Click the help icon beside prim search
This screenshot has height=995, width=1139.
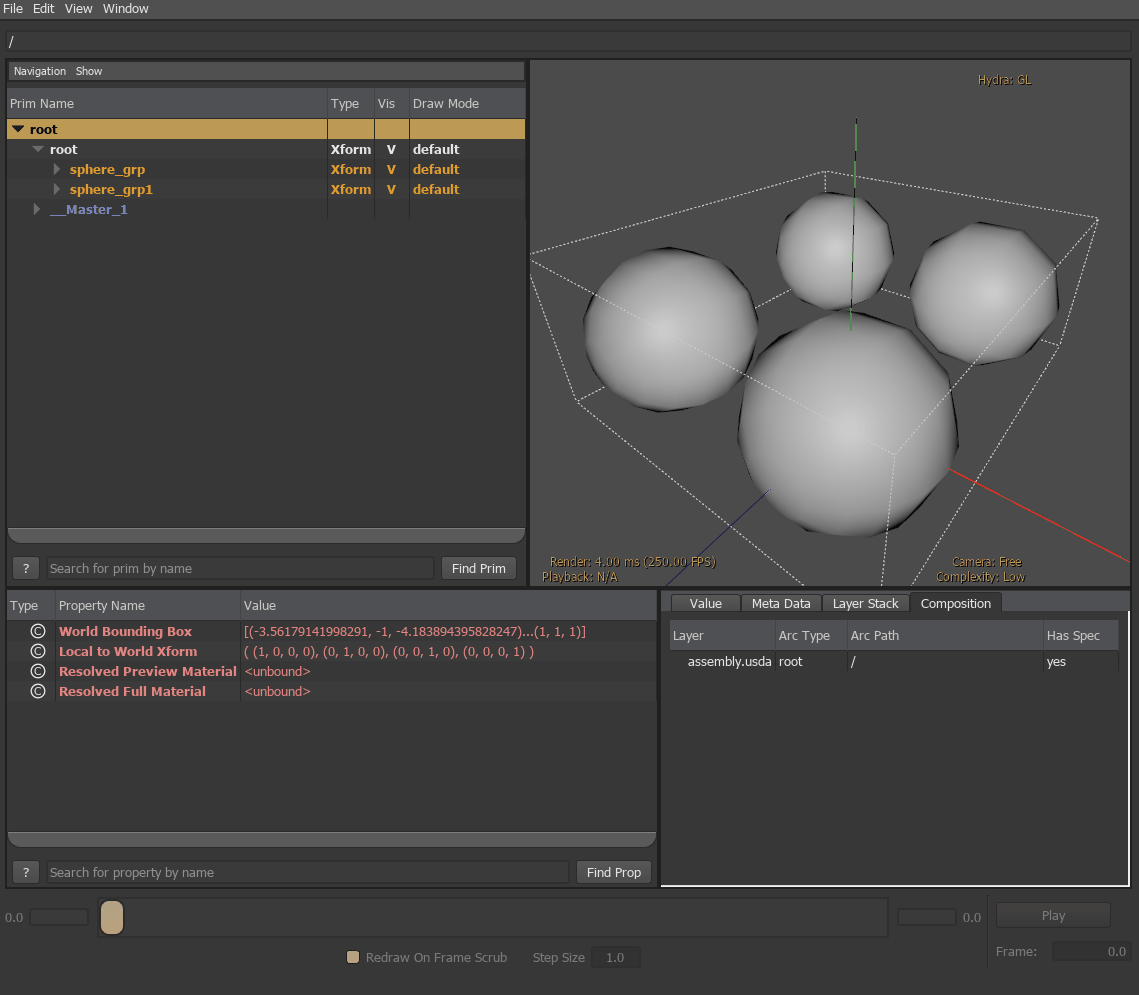(25, 568)
